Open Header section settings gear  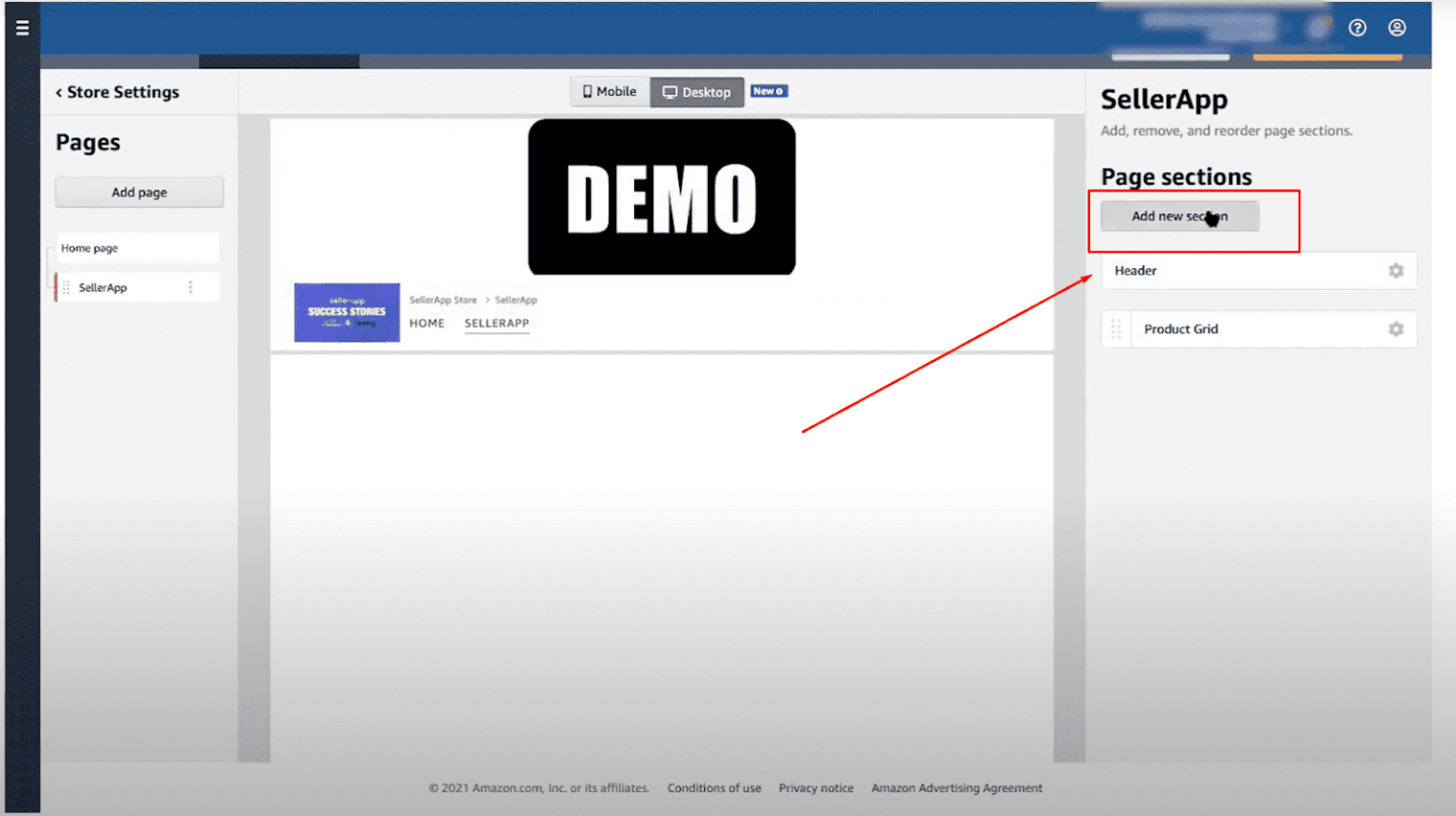tap(1395, 271)
